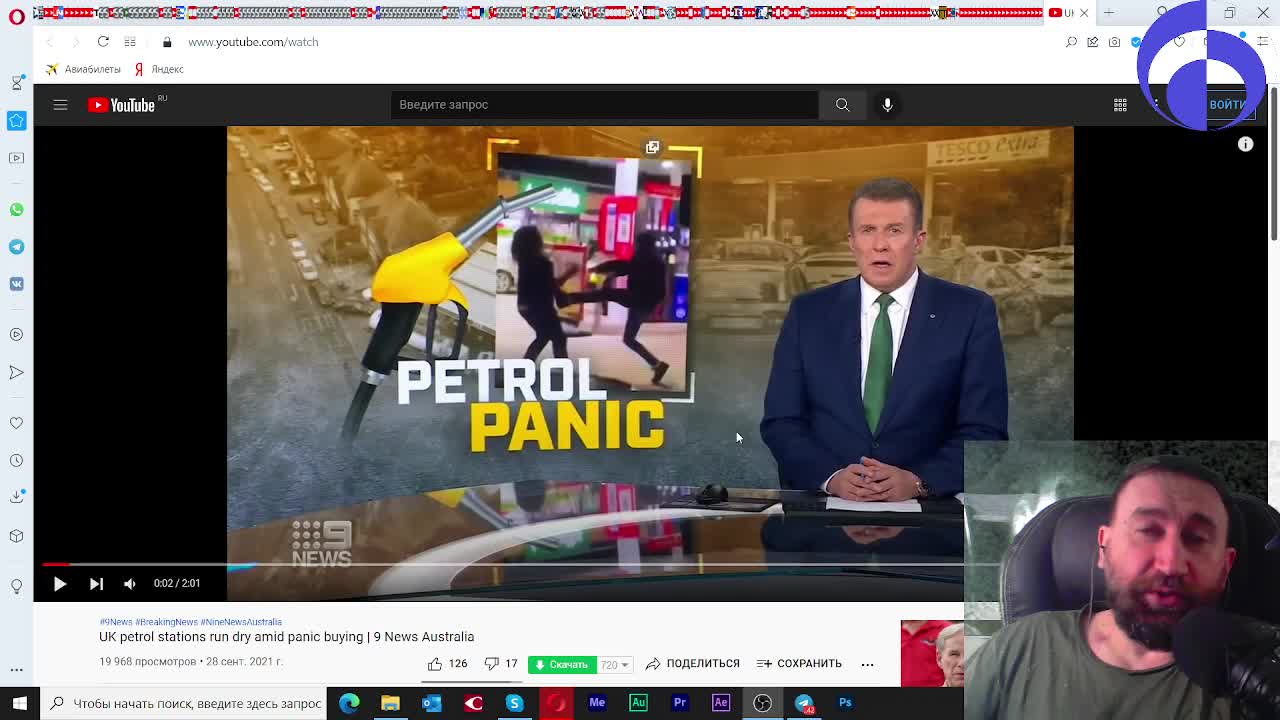The height and width of the screenshot is (720, 1280).
Task: Click the lock site-security icon
Action: (x=167, y=42)
